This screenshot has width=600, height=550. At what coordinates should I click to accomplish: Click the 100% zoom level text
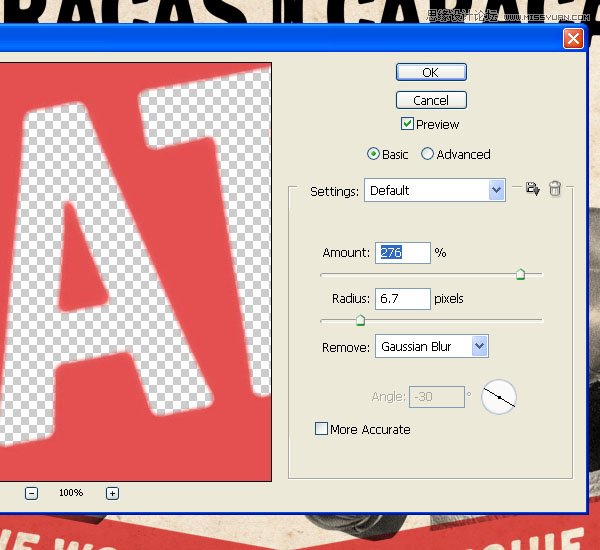pos(71,493)
